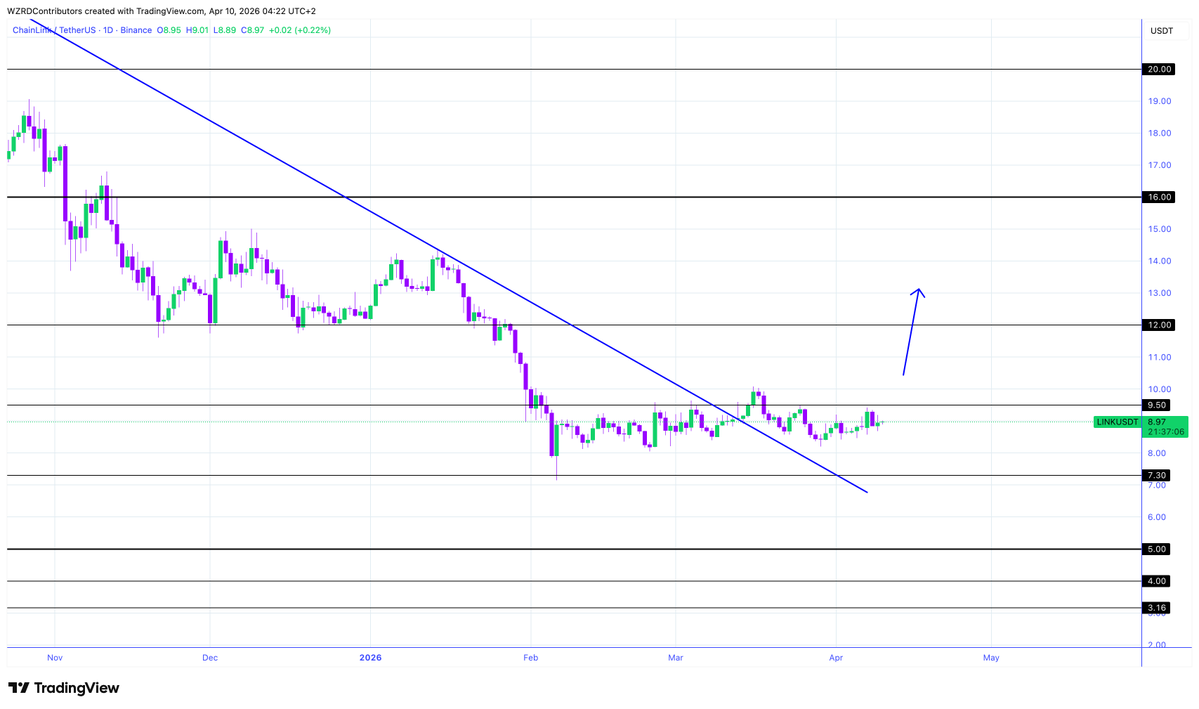Click the 19.00 price axis value
Screen dimensions: 1199x709
click(x=1159, y=101)
